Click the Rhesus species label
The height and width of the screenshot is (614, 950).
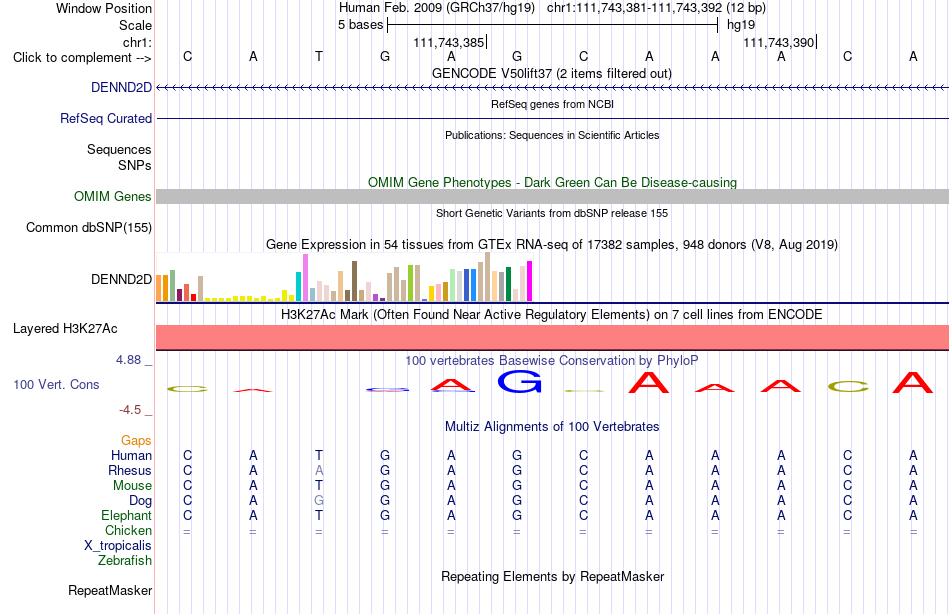(x=130, y=470)
